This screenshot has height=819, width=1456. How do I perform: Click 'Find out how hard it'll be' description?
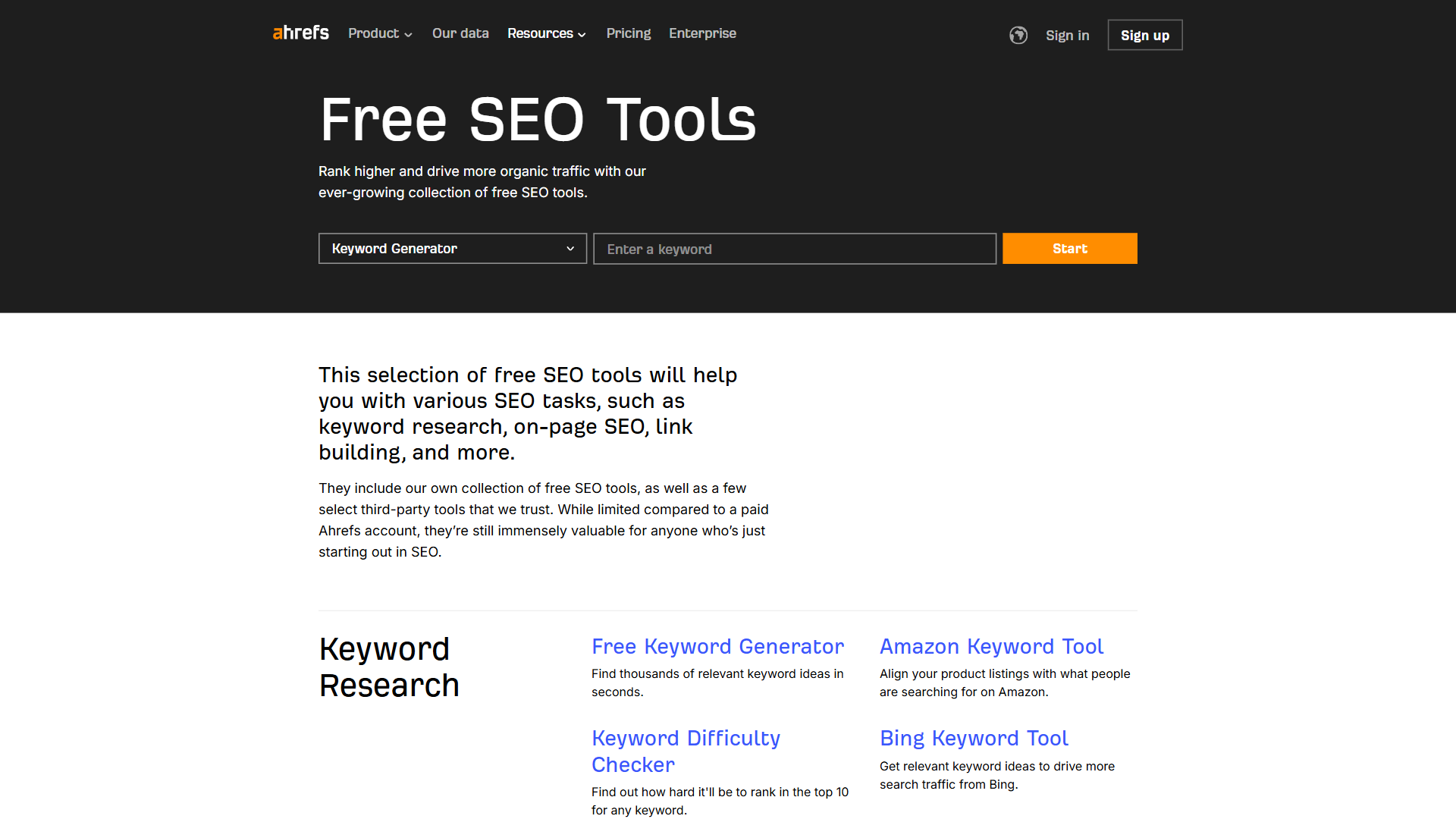(x=720, y=801)
